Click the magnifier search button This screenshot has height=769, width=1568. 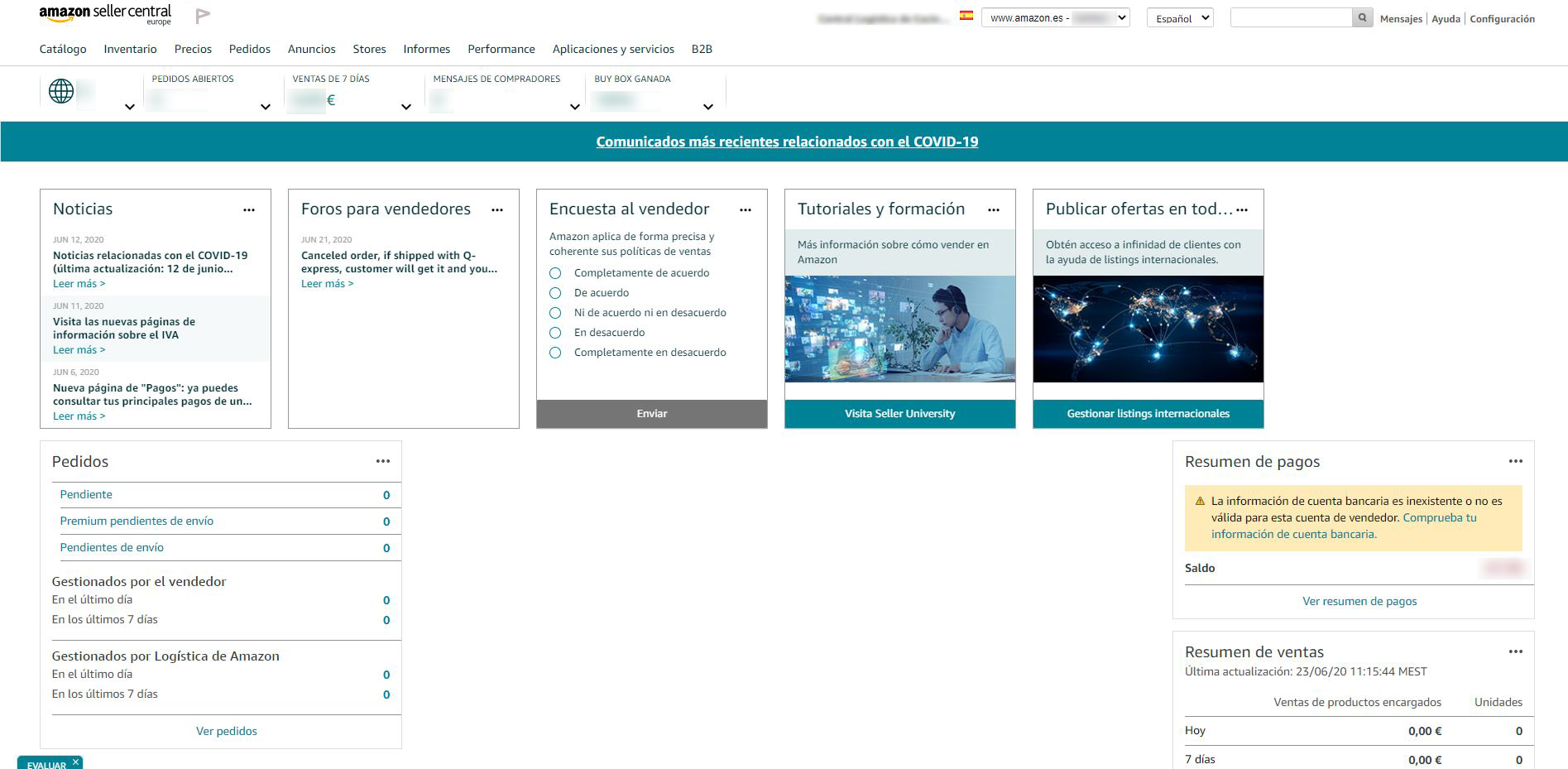1362,17
